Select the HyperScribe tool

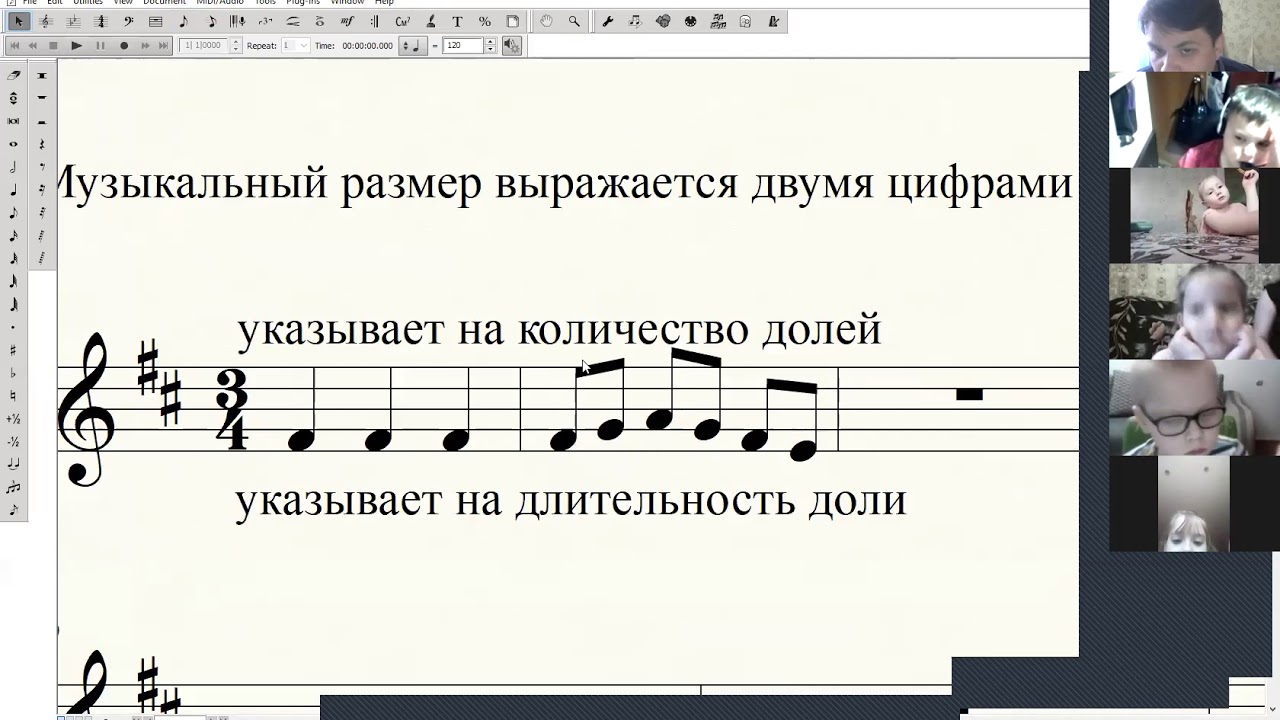237,21
